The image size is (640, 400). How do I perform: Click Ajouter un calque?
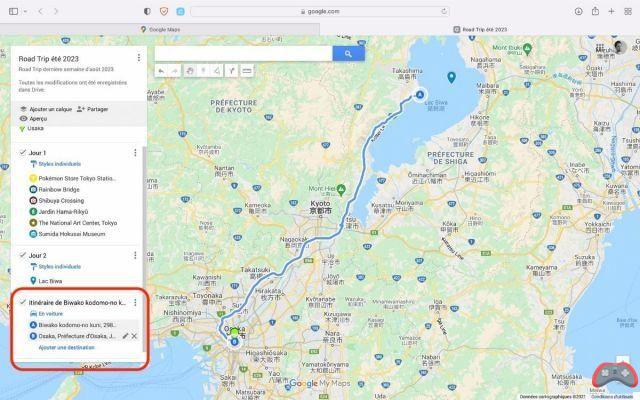(x=46, y=109)
